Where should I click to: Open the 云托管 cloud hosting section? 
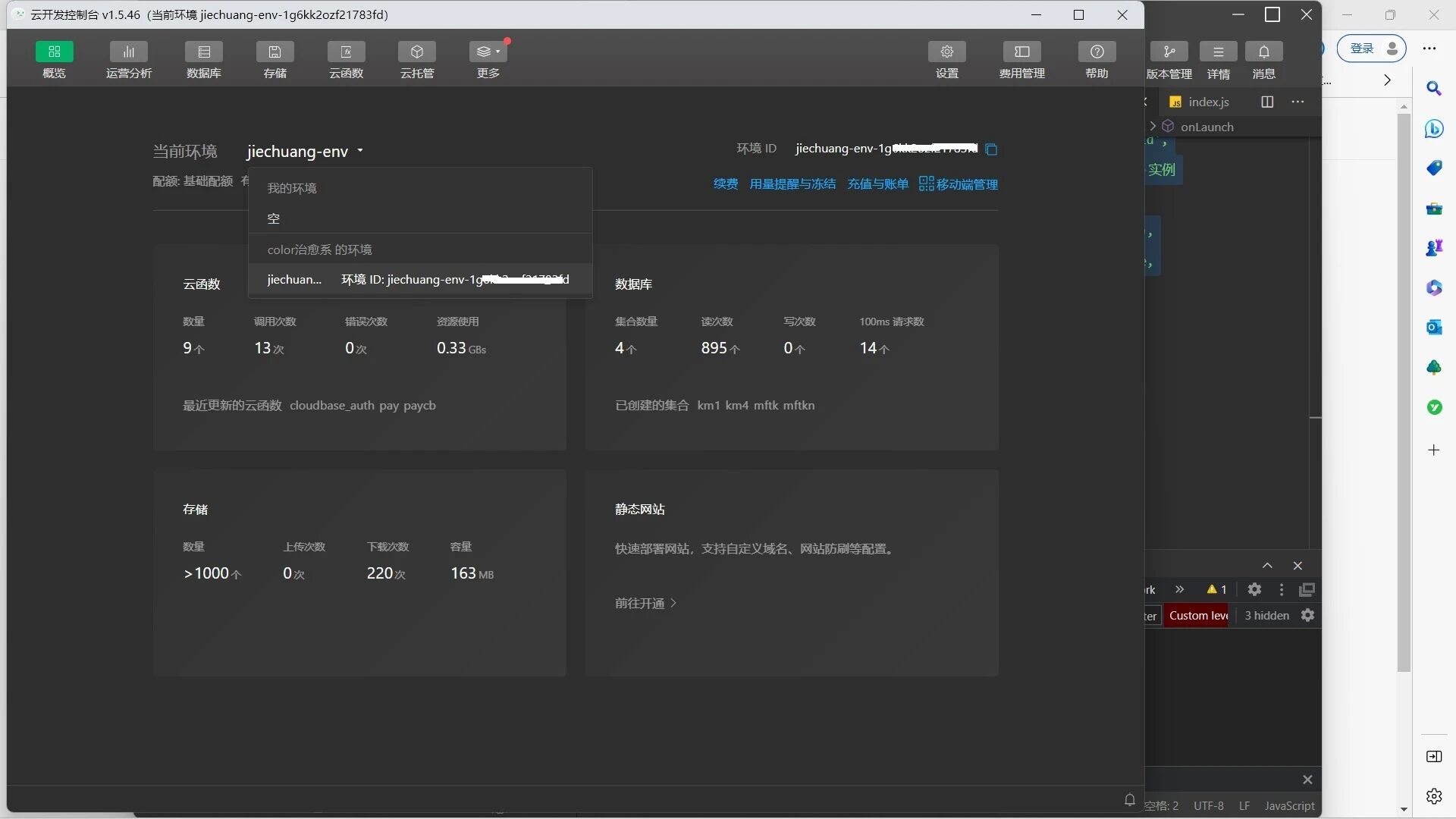[416, 52]
